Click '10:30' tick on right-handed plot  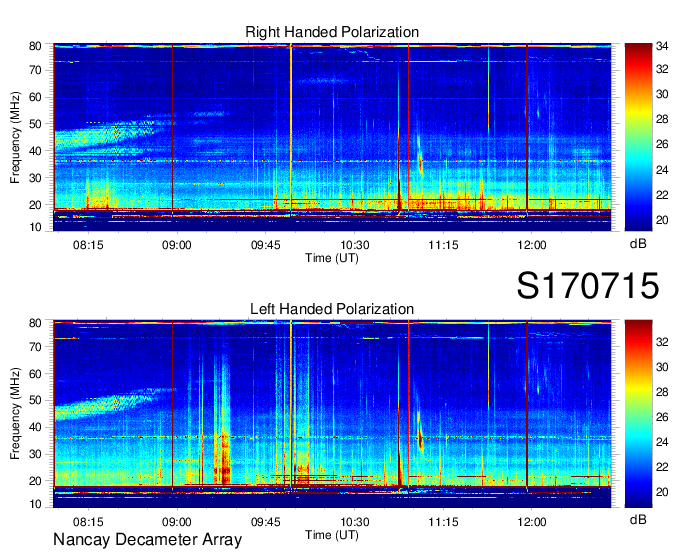tap(354, 245)
